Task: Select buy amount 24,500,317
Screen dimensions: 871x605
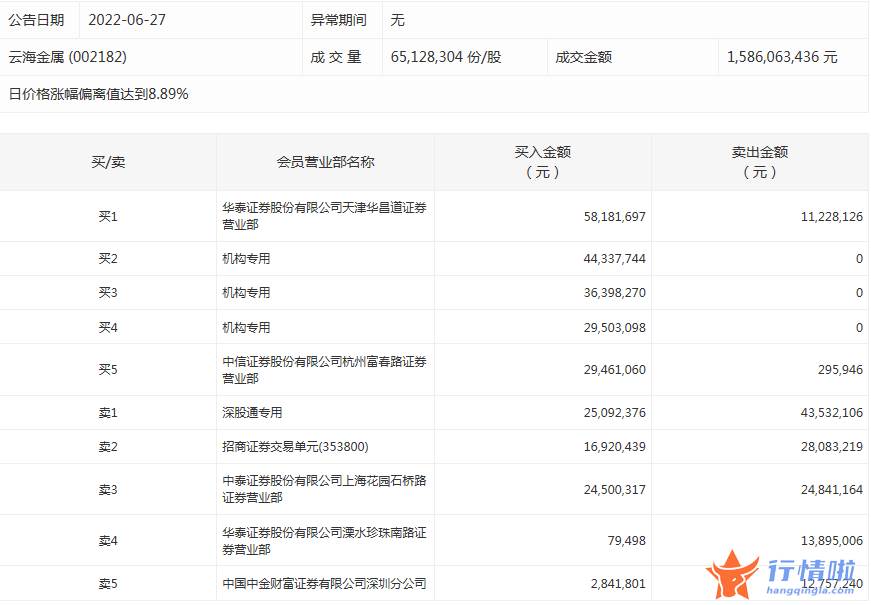Action: (614, 489)
